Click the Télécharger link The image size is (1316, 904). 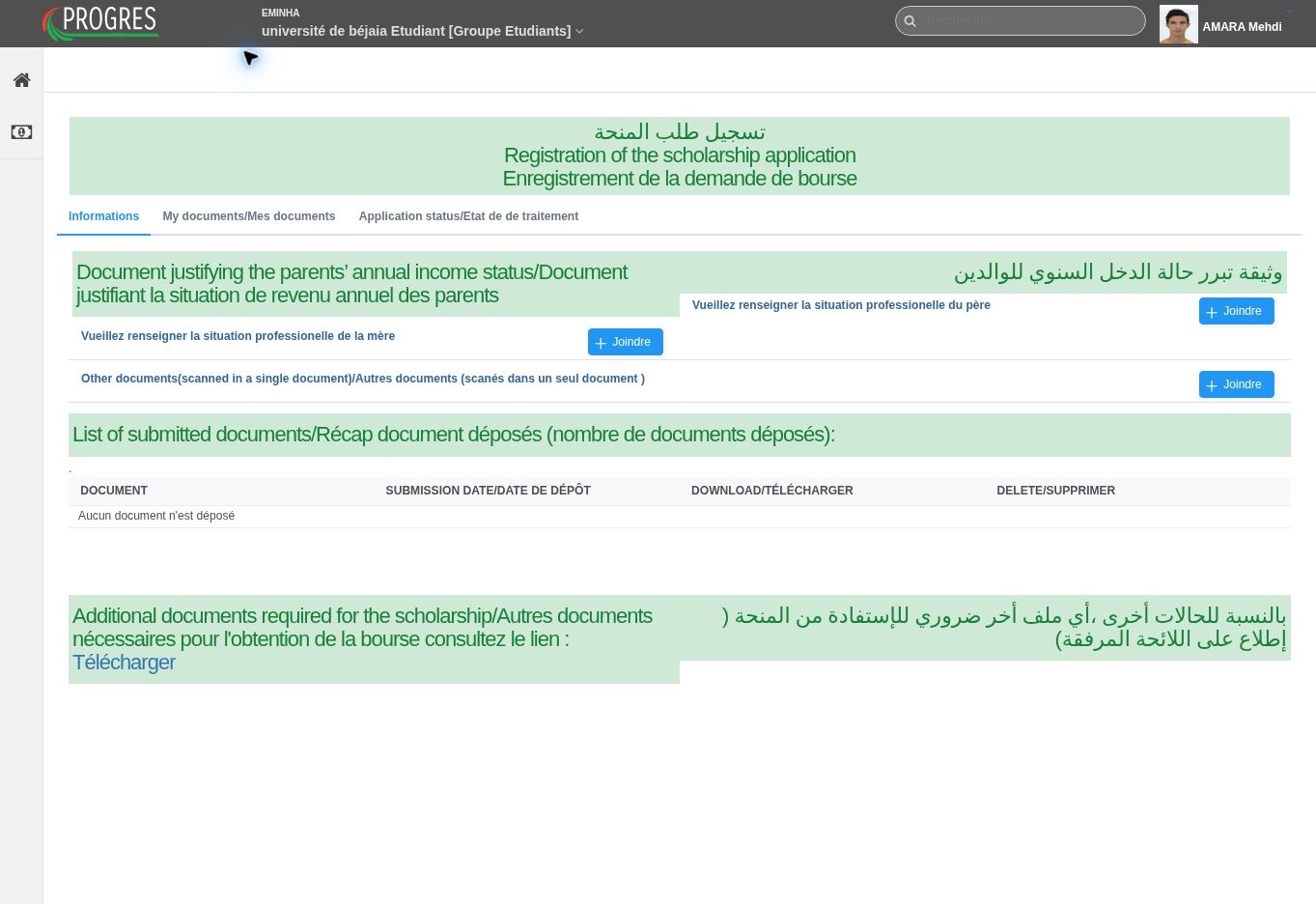(124, 663)
